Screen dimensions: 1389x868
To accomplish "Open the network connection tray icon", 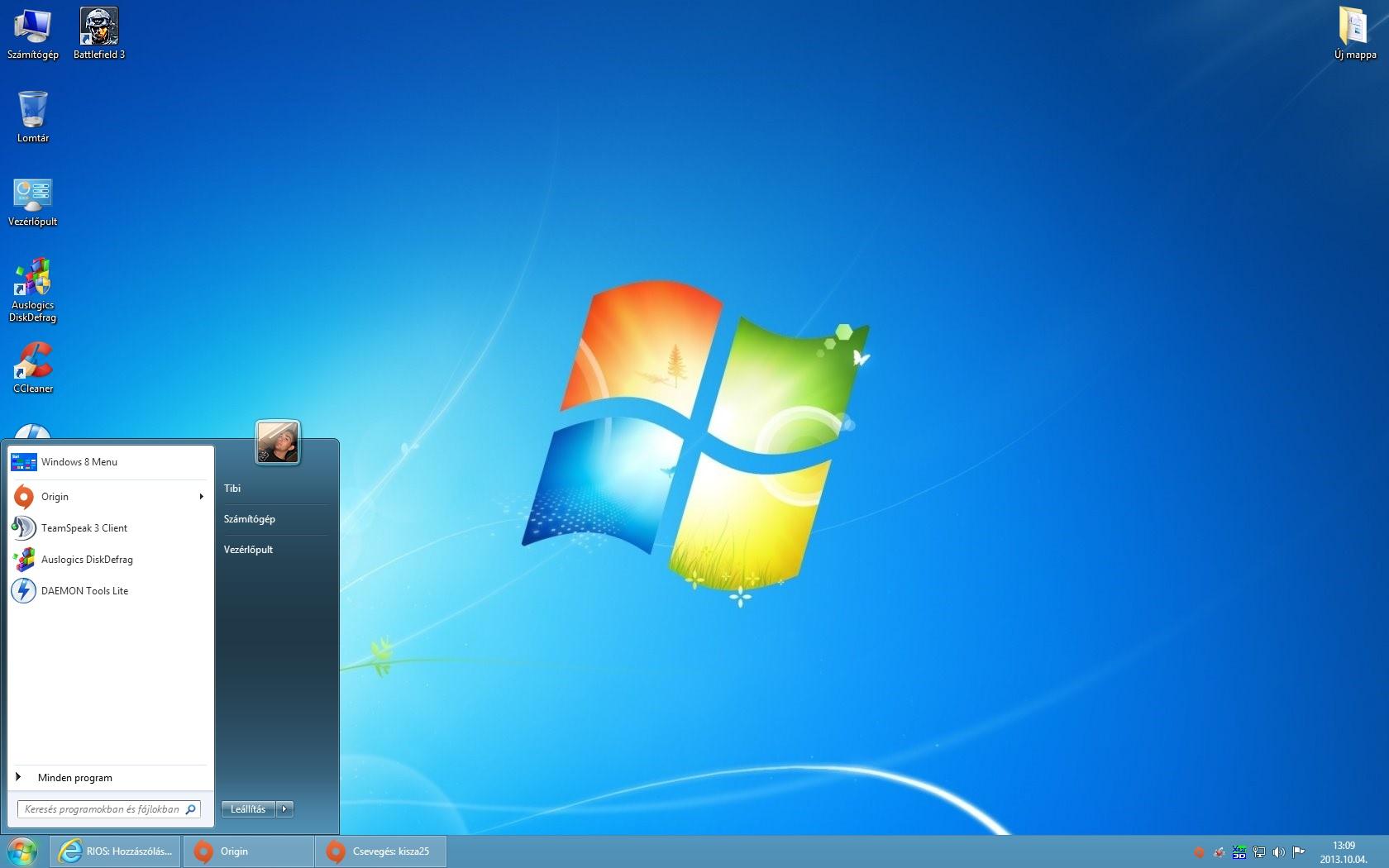I will pyautogui.click(x=1259, y=852).
